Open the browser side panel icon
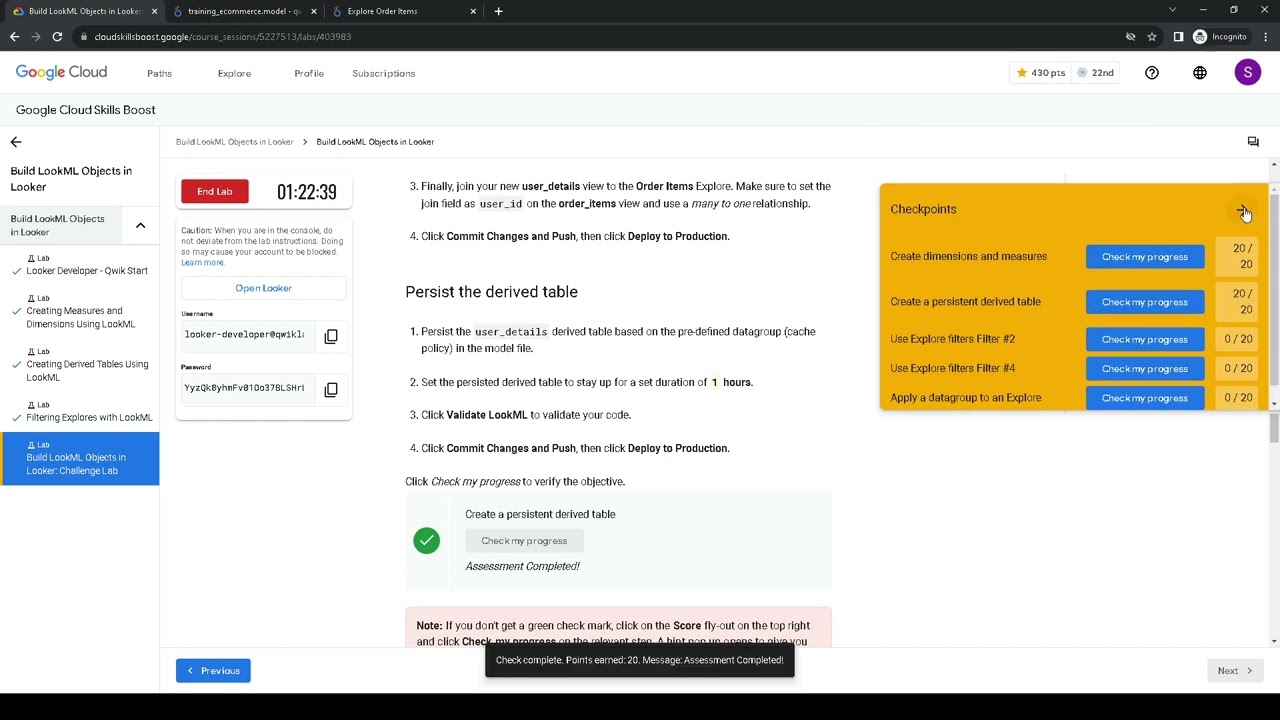The height and width of the screenshot is (720, 1280). pyautogui.click(x=1178, y=37)
